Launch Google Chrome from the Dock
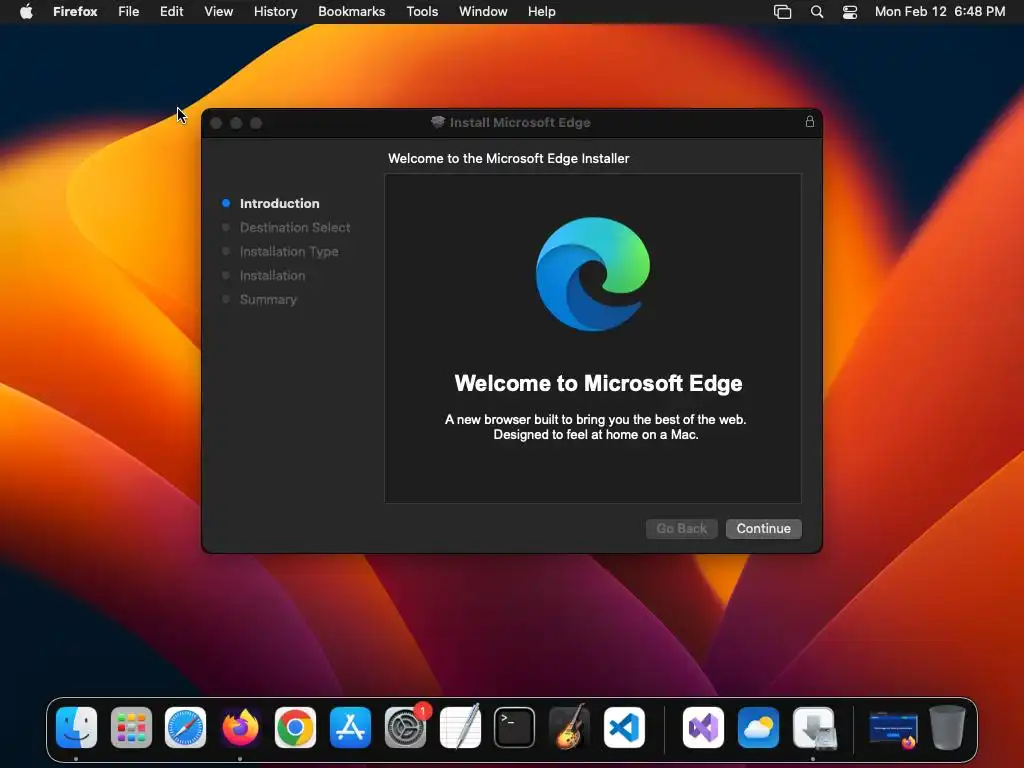This screenshot has width=1024, height=768. [295, 727]
